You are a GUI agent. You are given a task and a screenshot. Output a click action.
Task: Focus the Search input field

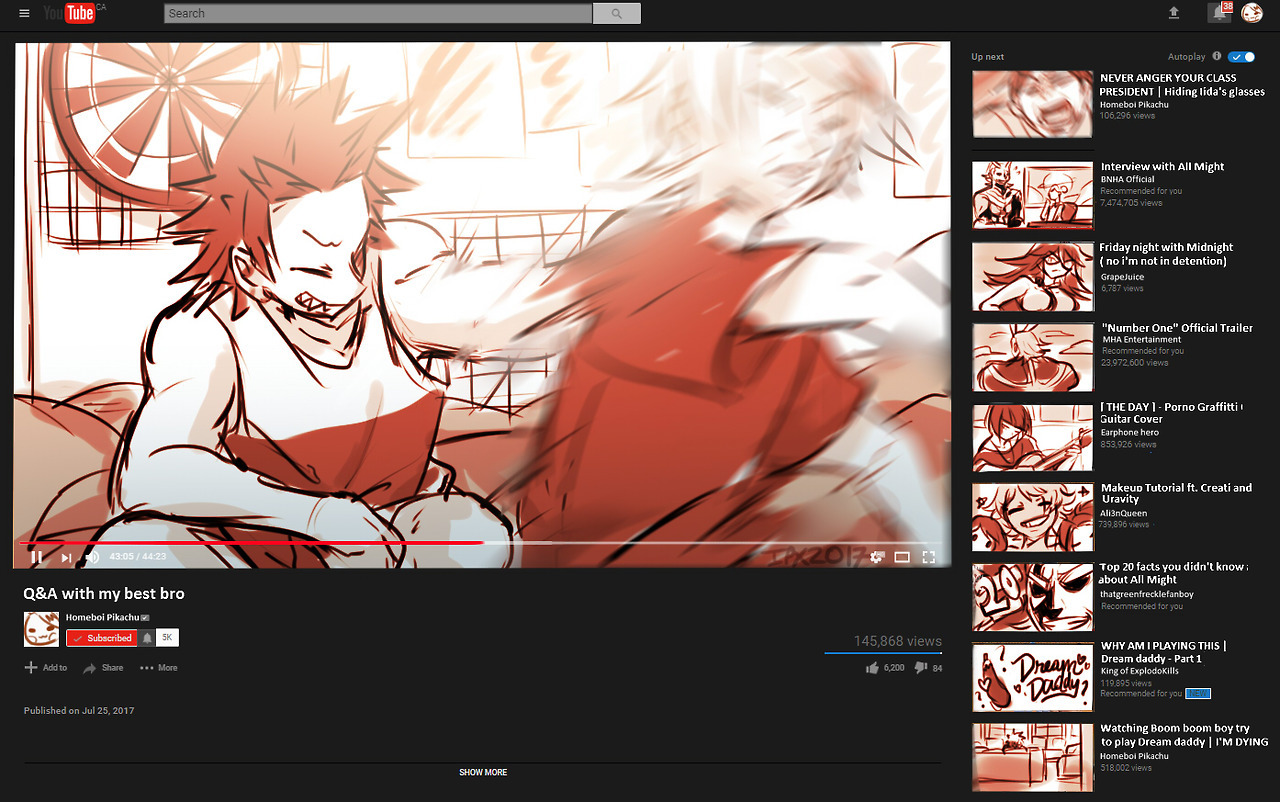click(378, 13)
